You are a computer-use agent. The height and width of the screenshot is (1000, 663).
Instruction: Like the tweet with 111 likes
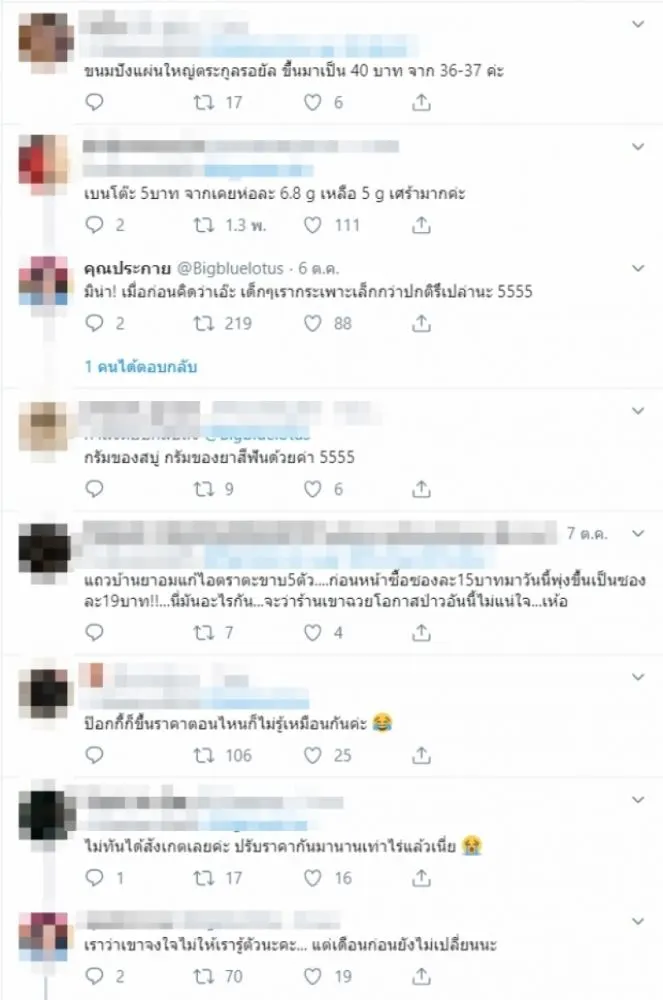[312, 224]
